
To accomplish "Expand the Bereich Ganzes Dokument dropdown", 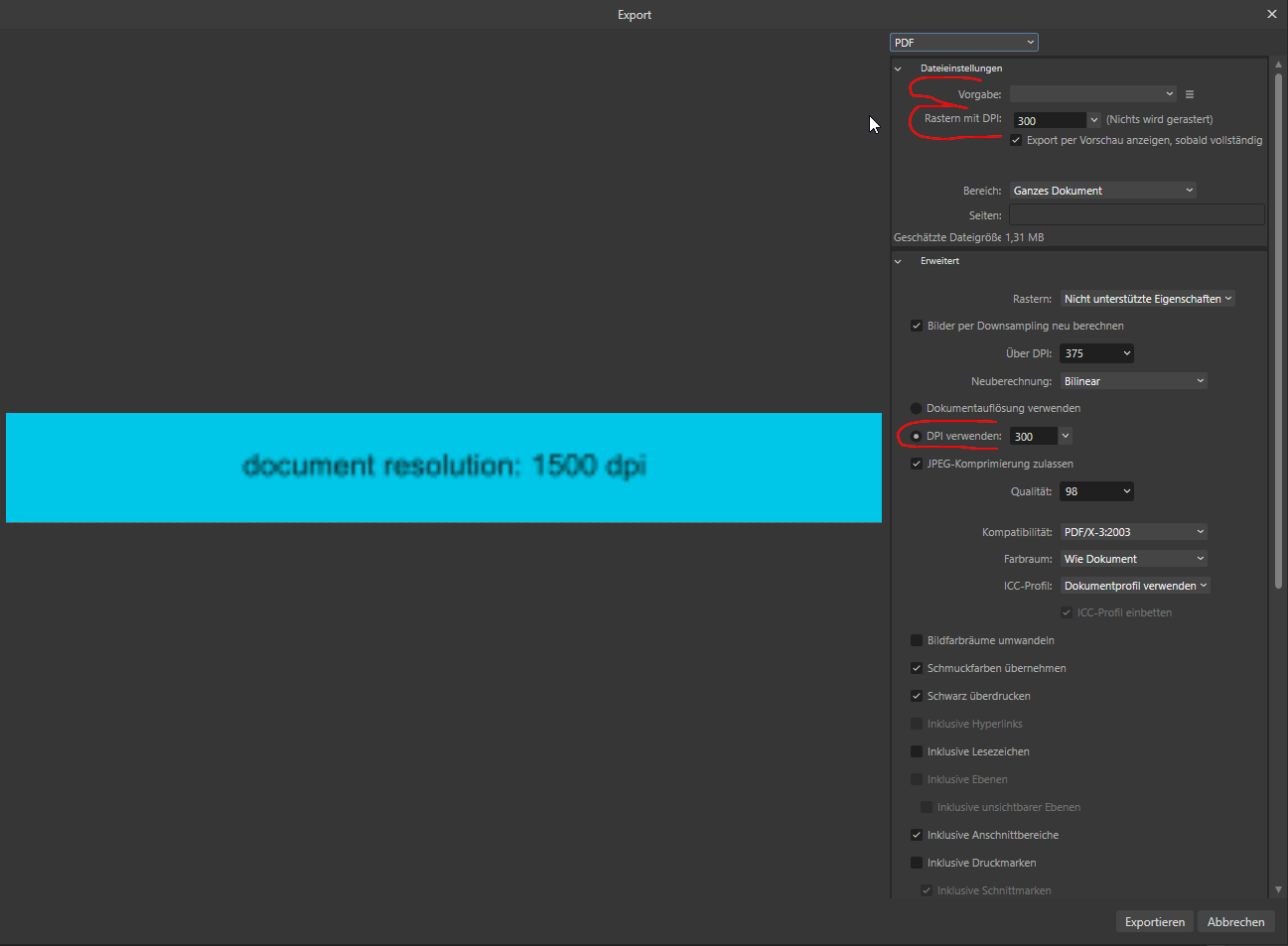I will [x=1102, y=191].
